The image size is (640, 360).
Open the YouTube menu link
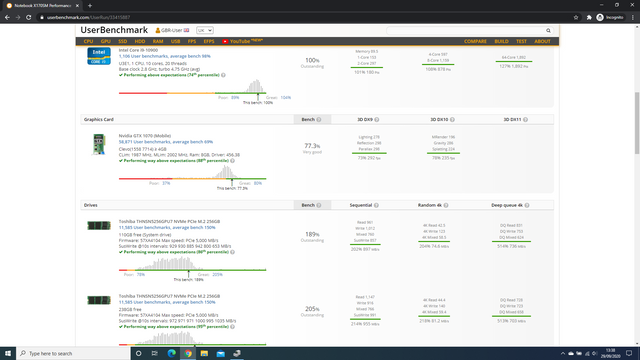(x=242, y=41)
